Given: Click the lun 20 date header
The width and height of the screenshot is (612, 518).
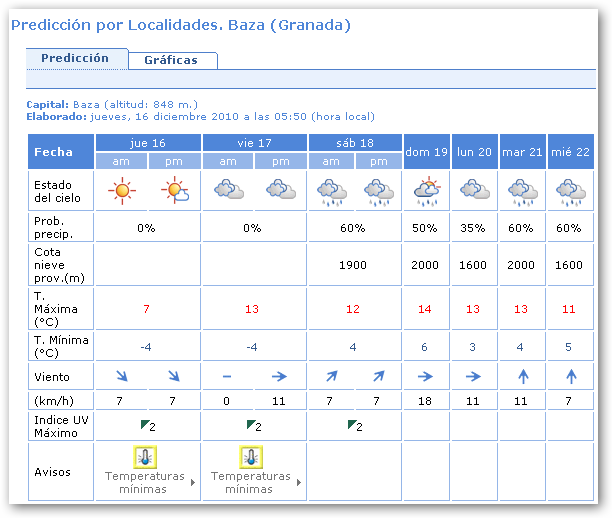Looking at the screenshot, I should [474, 152].
